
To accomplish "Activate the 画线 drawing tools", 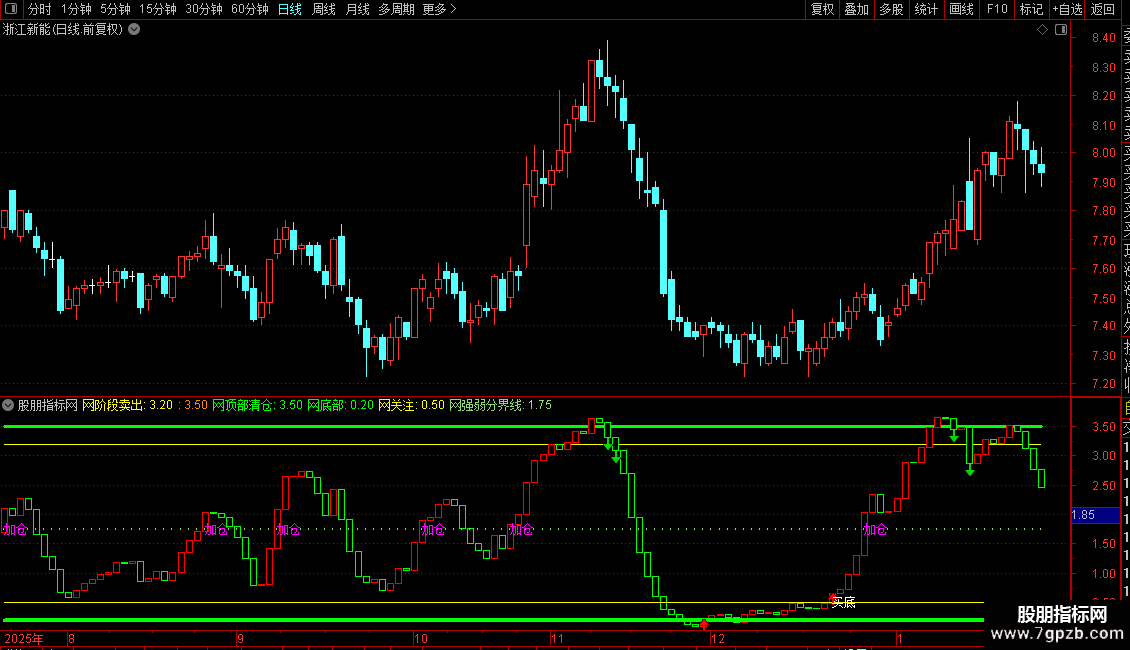I will click(x=961, y=9).
